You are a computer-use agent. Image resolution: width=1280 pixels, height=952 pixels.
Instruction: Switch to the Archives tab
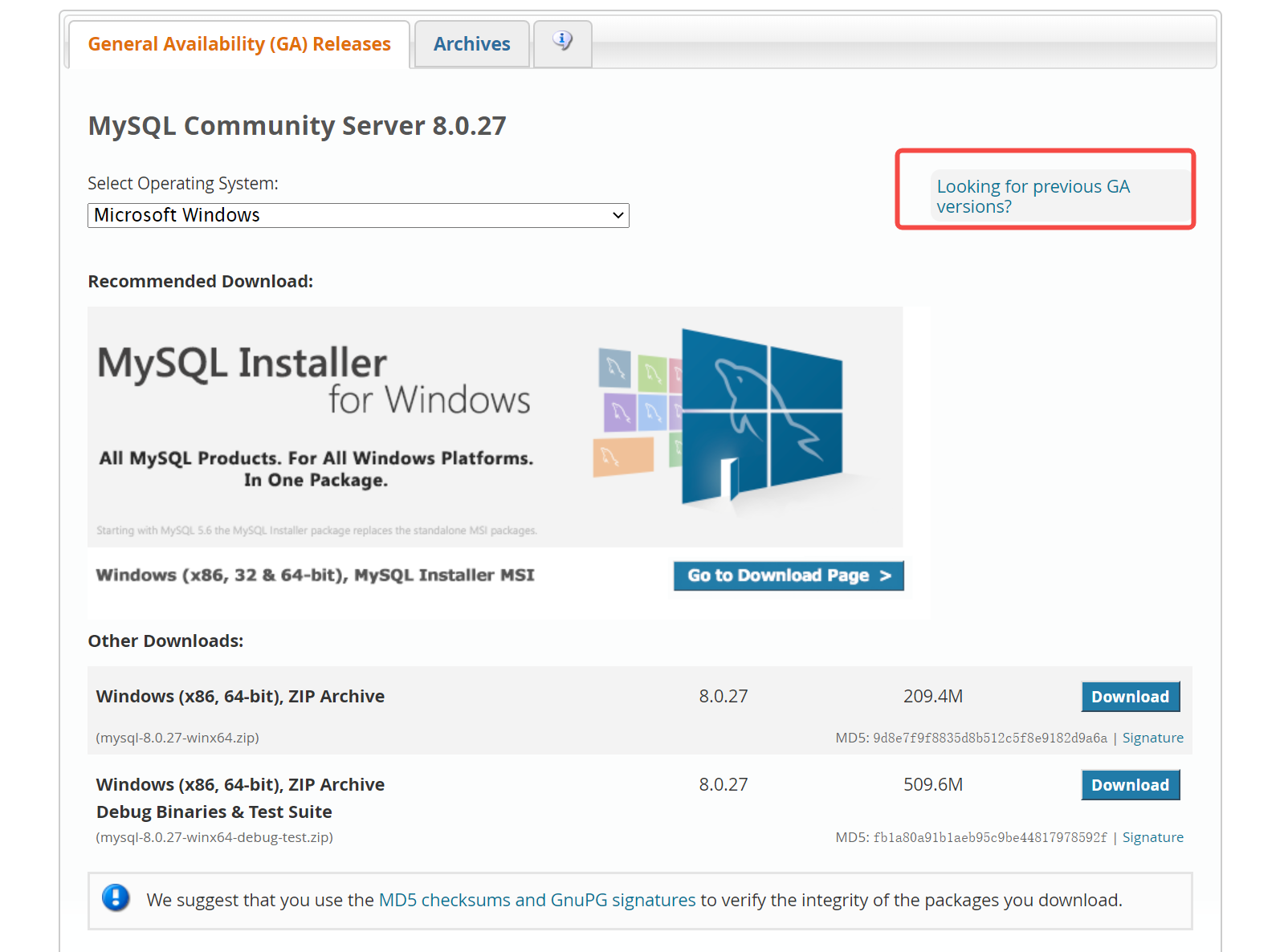pos(472,44)
